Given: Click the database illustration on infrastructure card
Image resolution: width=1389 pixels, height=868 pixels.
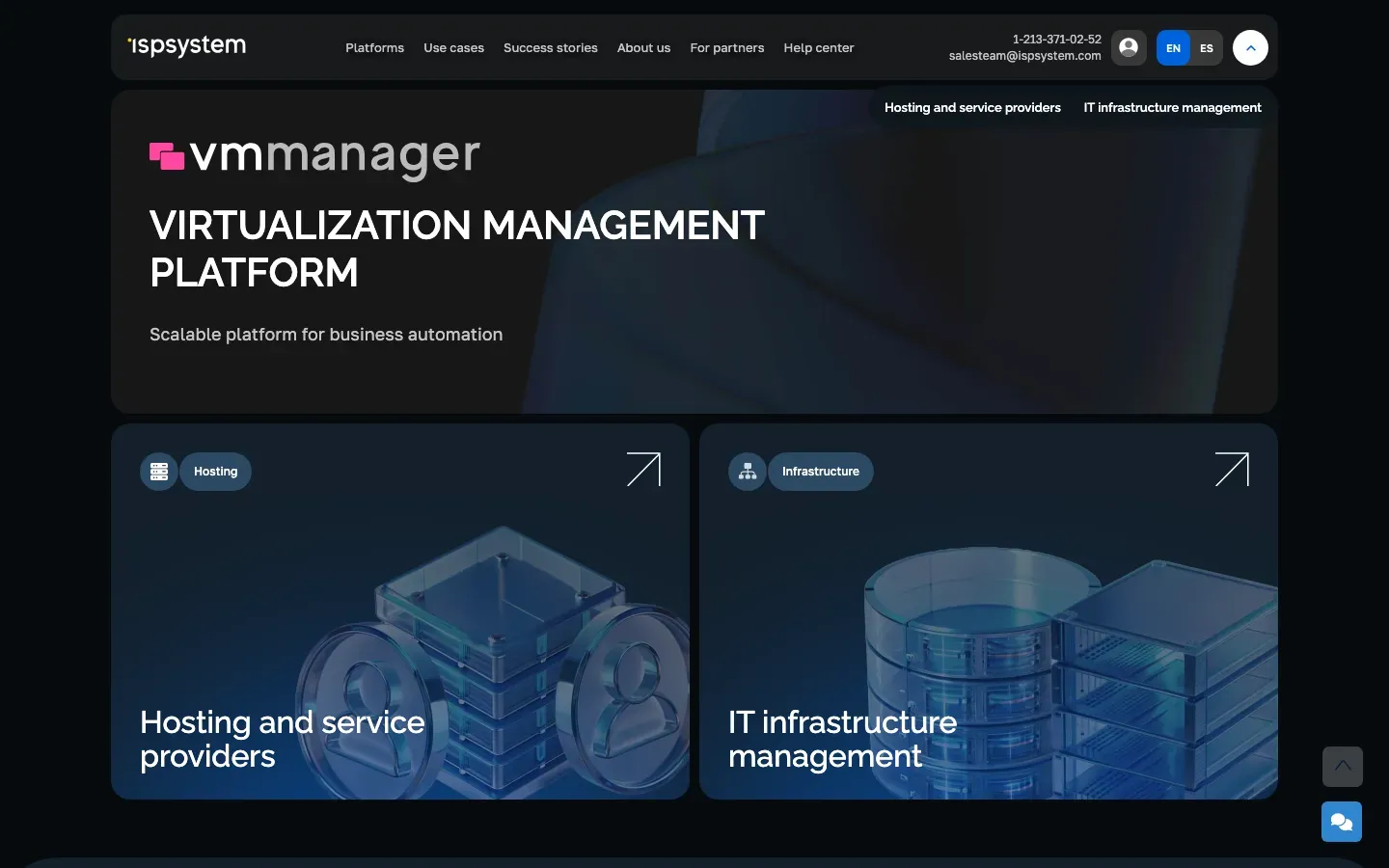Looking at the screenshot, I should pos(1071,675).
